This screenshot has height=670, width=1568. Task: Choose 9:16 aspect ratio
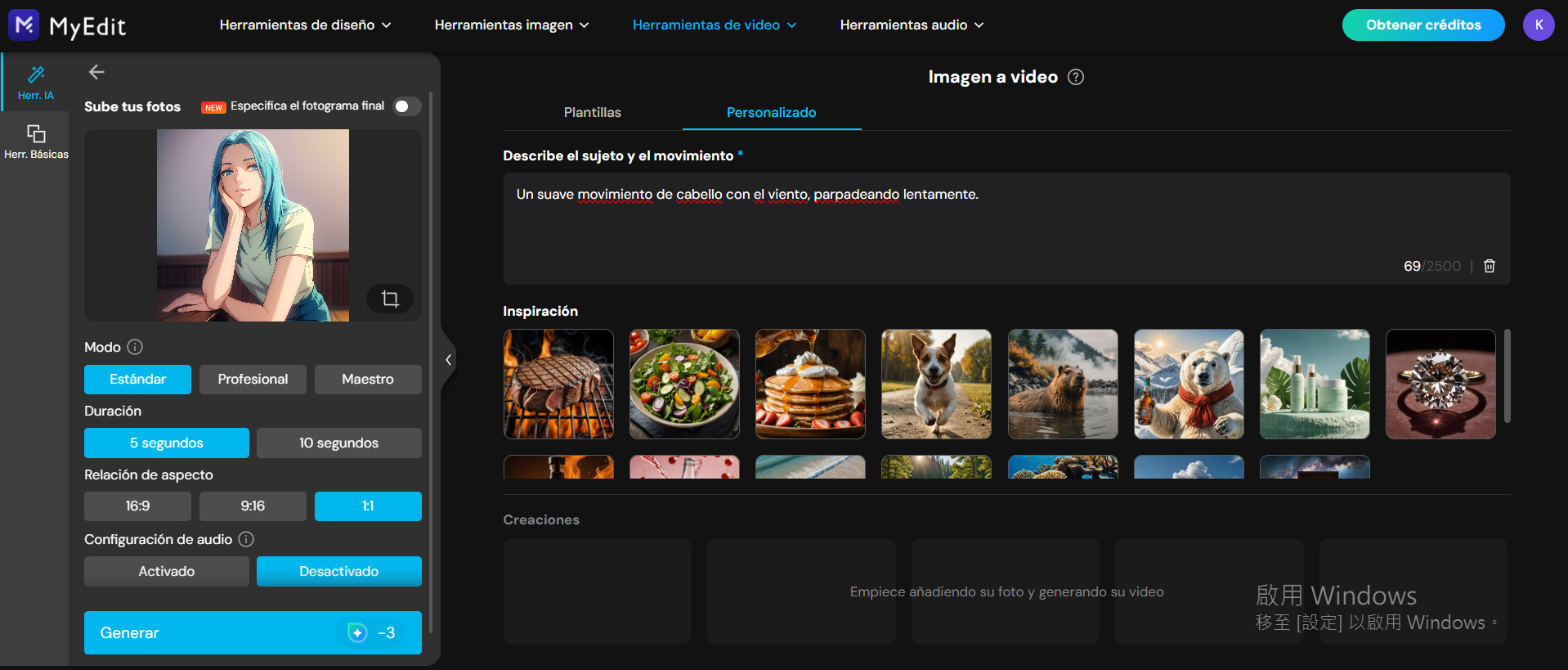[x=253, y=506]
